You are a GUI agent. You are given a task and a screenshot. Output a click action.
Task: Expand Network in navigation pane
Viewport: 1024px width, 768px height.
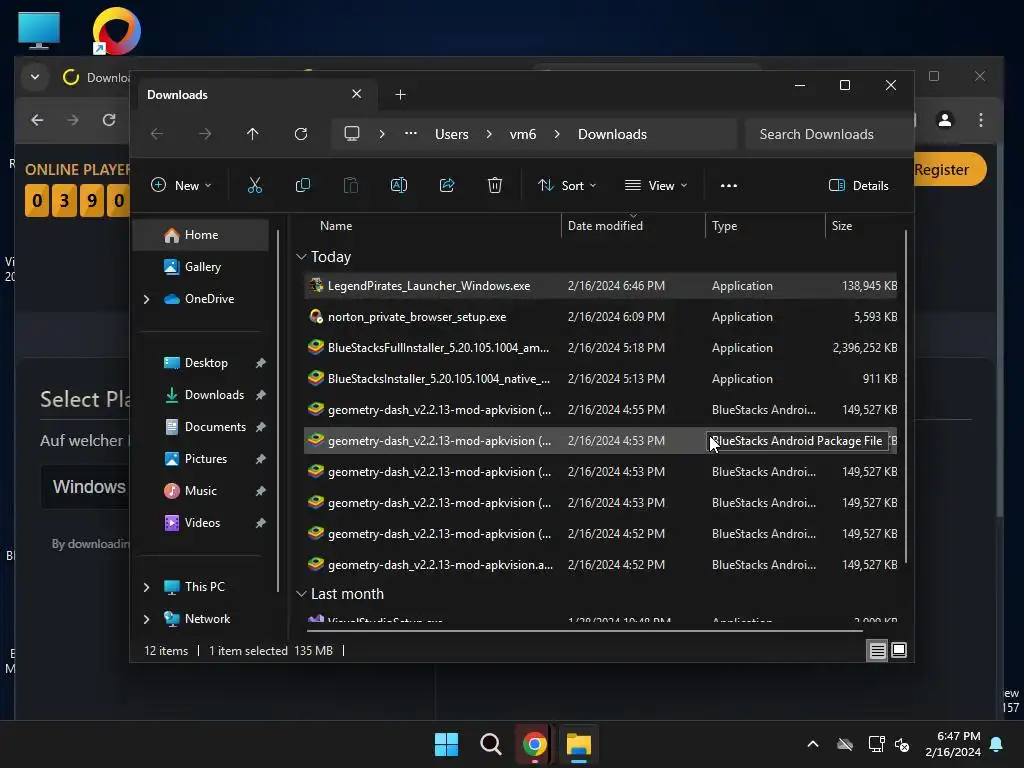click(x=146, y=619)
